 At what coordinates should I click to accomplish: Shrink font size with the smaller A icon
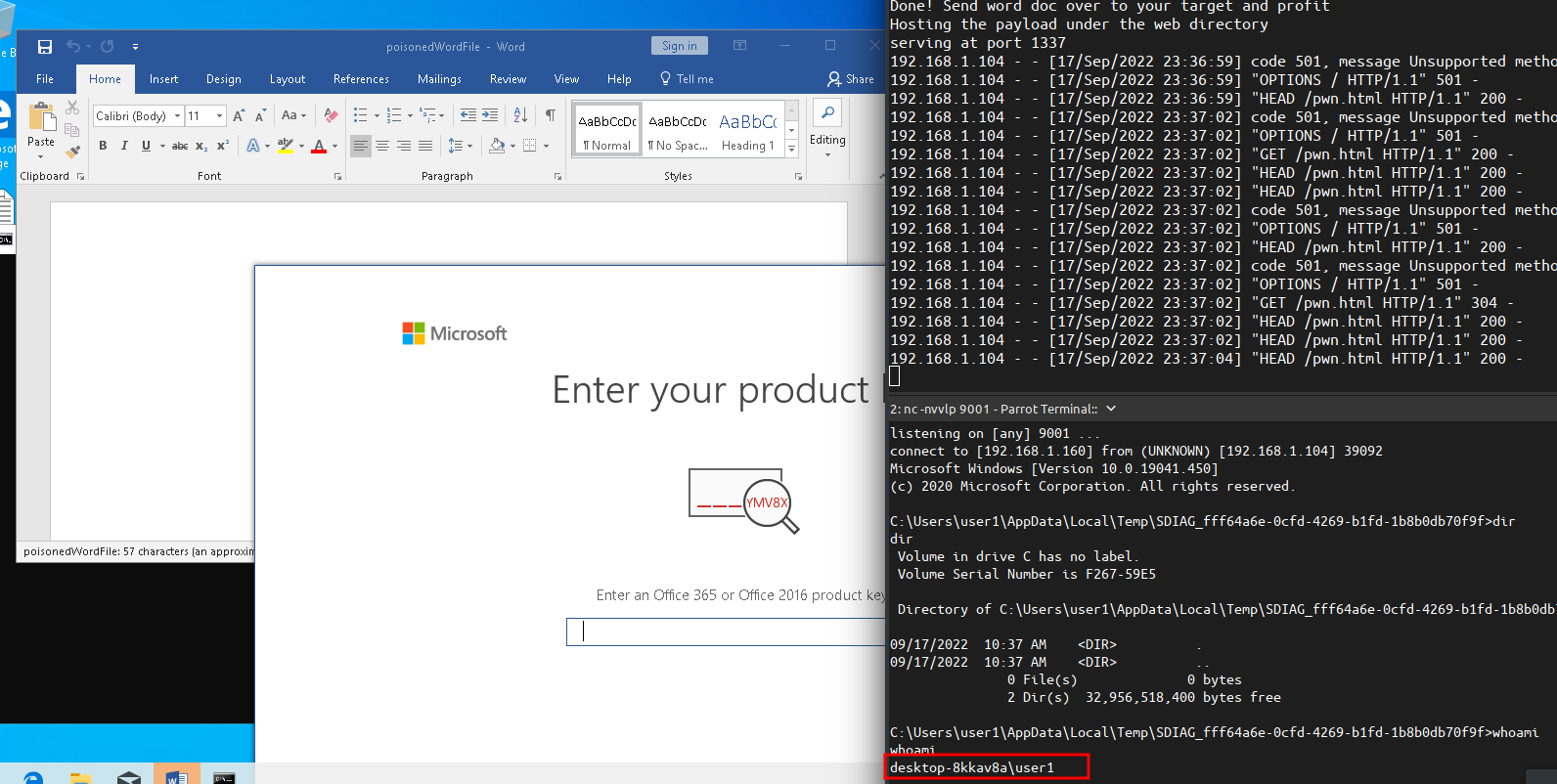[260, 115]
